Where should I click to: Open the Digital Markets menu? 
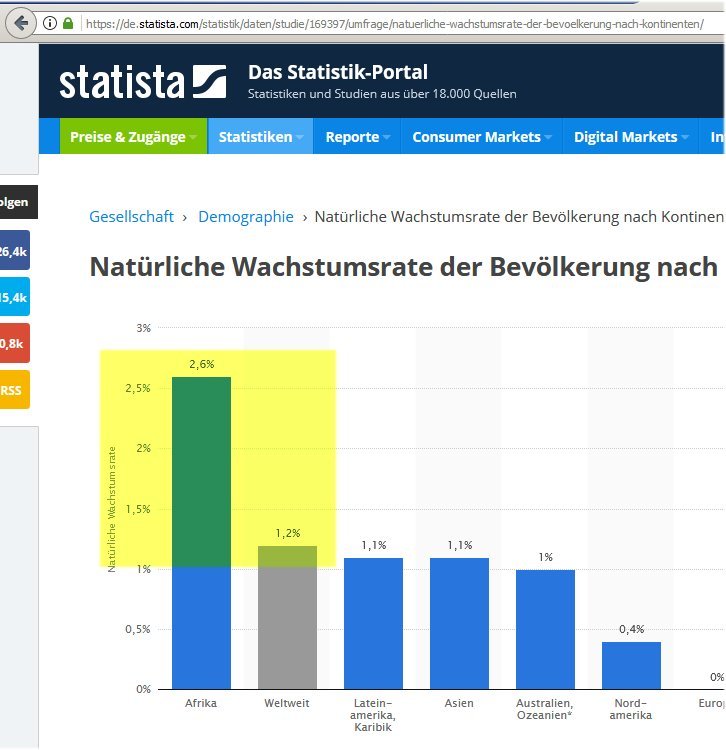(x=631, y=137)
